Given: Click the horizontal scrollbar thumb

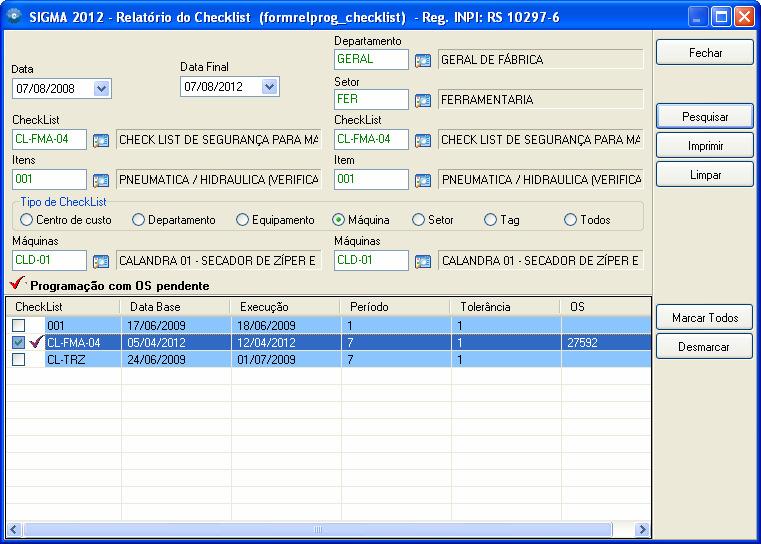Looking at the screenshot, I should 317,529.
